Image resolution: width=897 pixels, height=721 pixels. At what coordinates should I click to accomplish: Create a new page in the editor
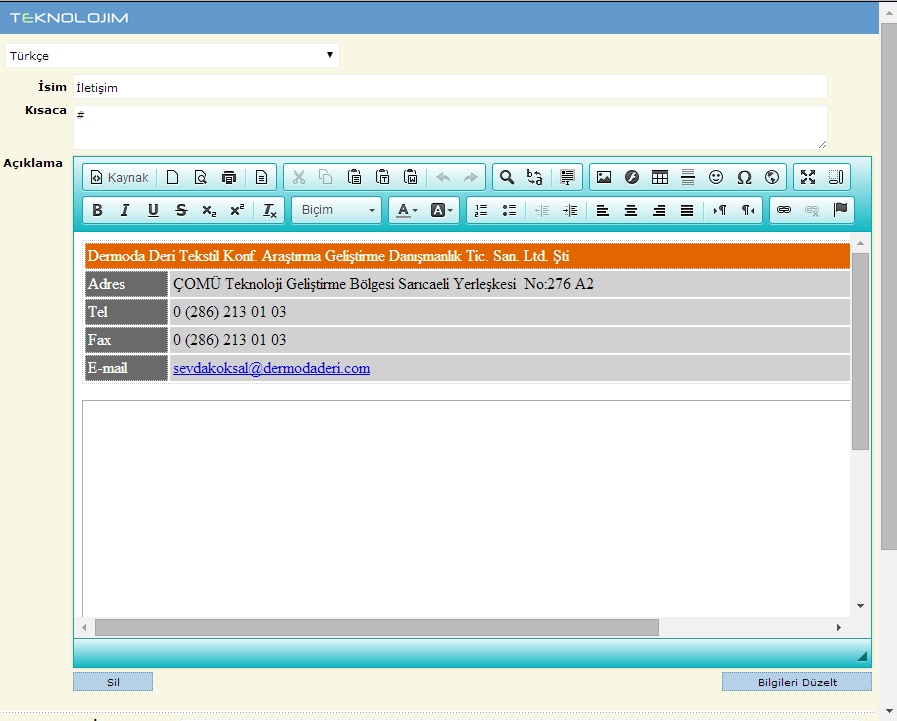click(172, 177)
